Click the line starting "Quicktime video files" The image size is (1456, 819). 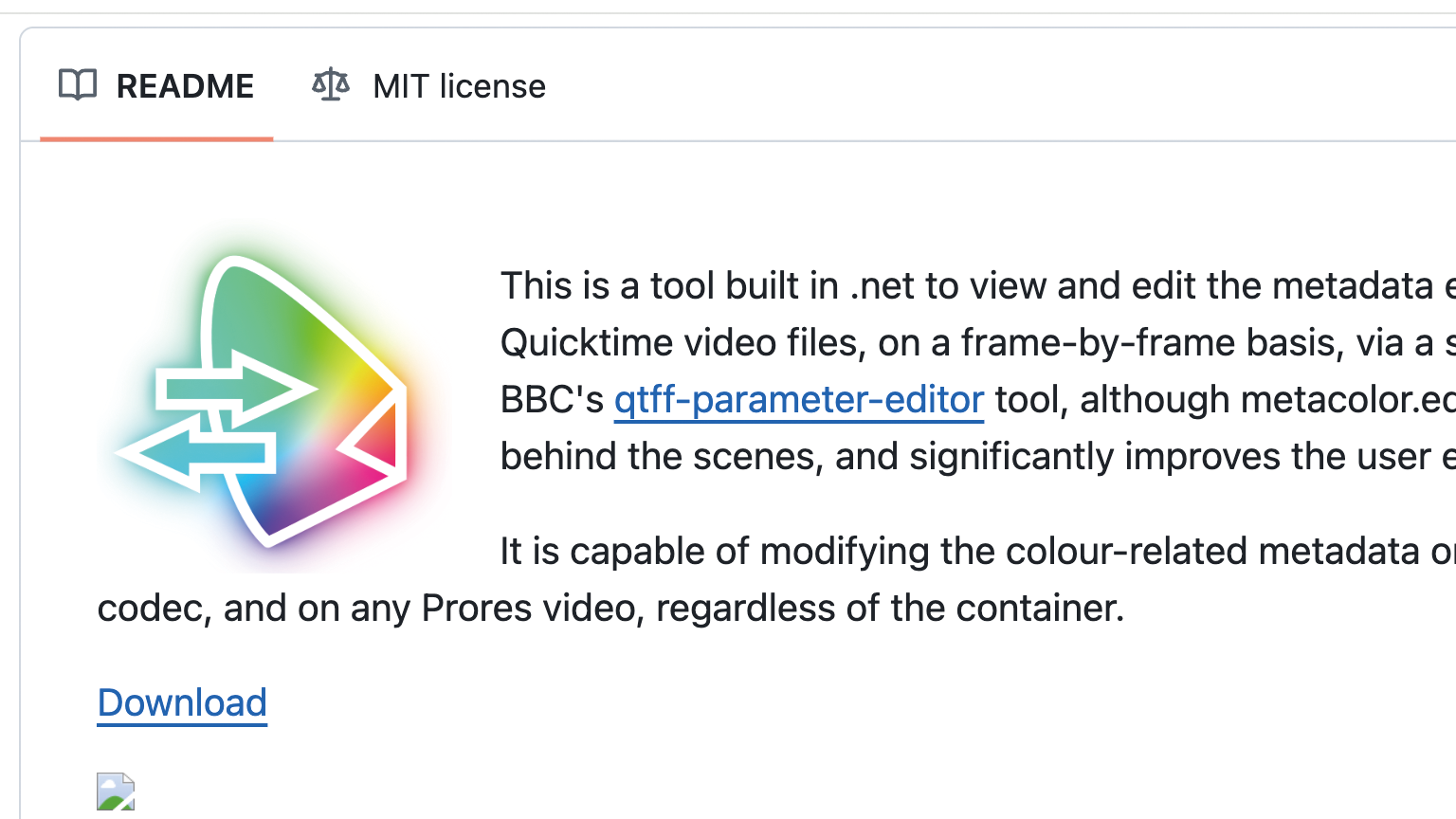(x=682, y=343)
